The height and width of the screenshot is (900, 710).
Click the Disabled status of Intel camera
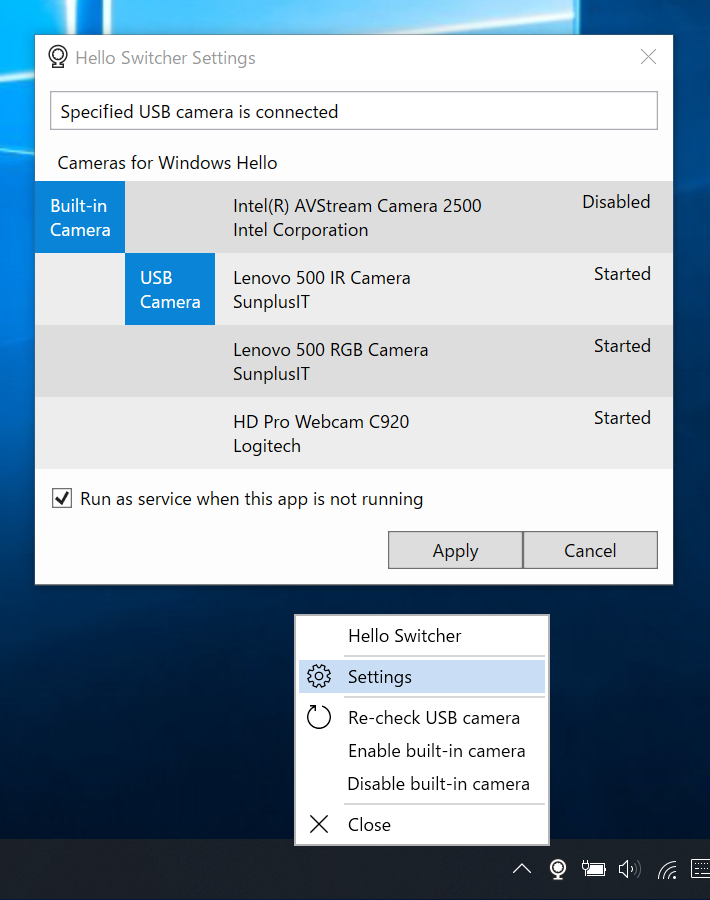point(616,202)
